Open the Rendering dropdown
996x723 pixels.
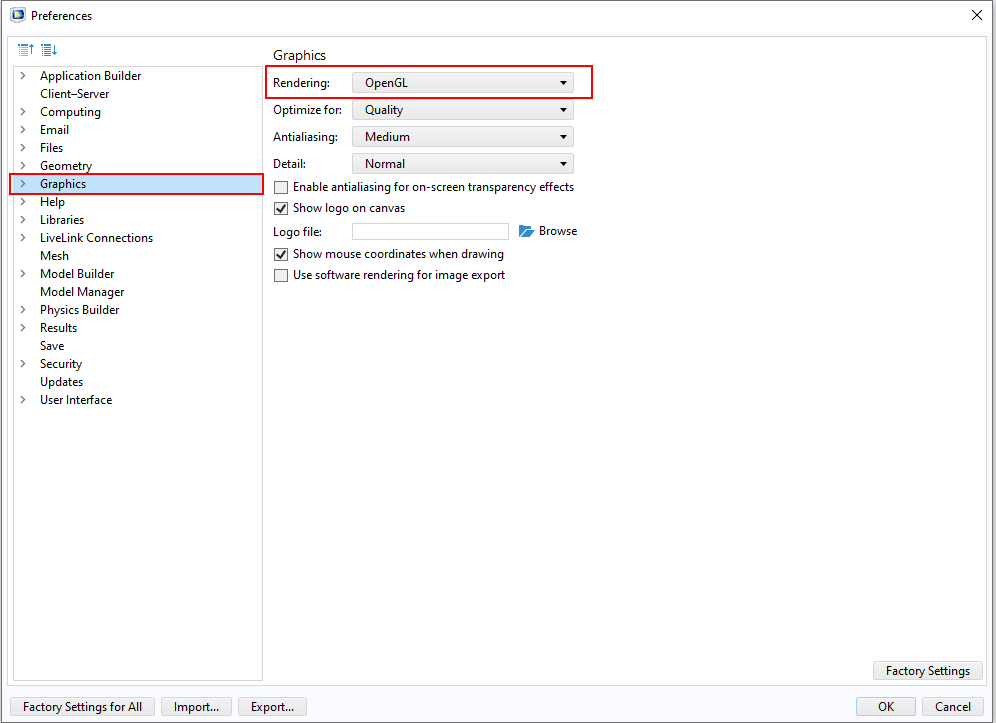point(462,83)
